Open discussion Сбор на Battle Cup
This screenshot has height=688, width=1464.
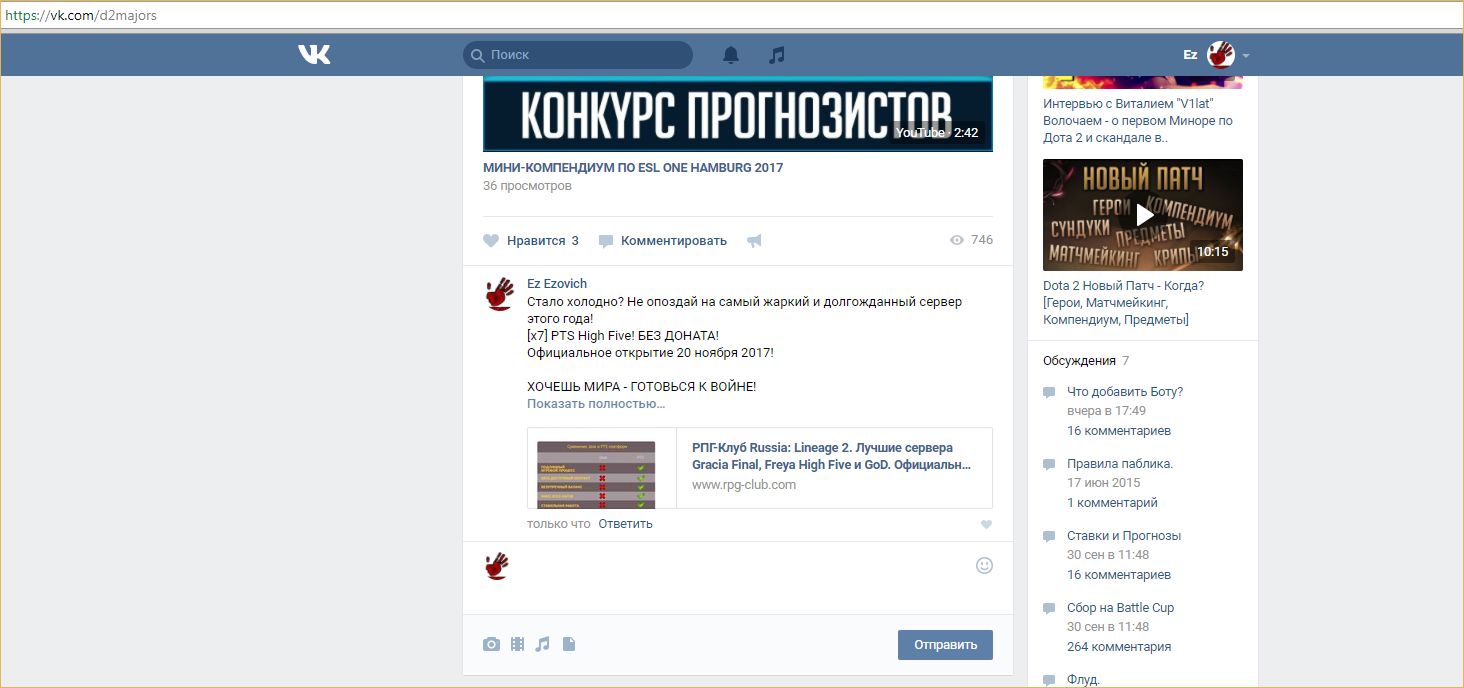pyautogui.click(x=1121, y=608)
